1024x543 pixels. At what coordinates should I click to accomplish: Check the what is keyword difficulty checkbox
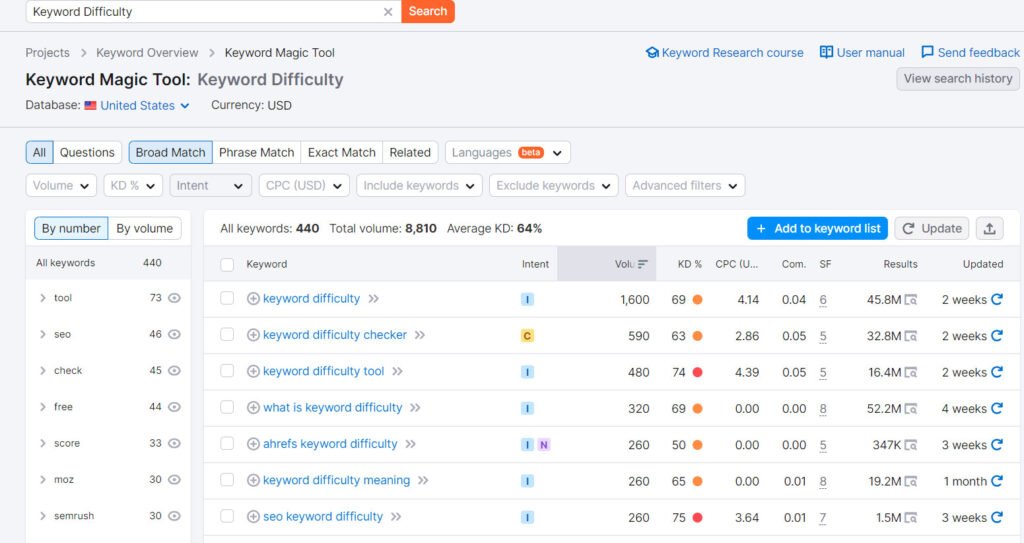pyautogui.click(x=227, y=408)
